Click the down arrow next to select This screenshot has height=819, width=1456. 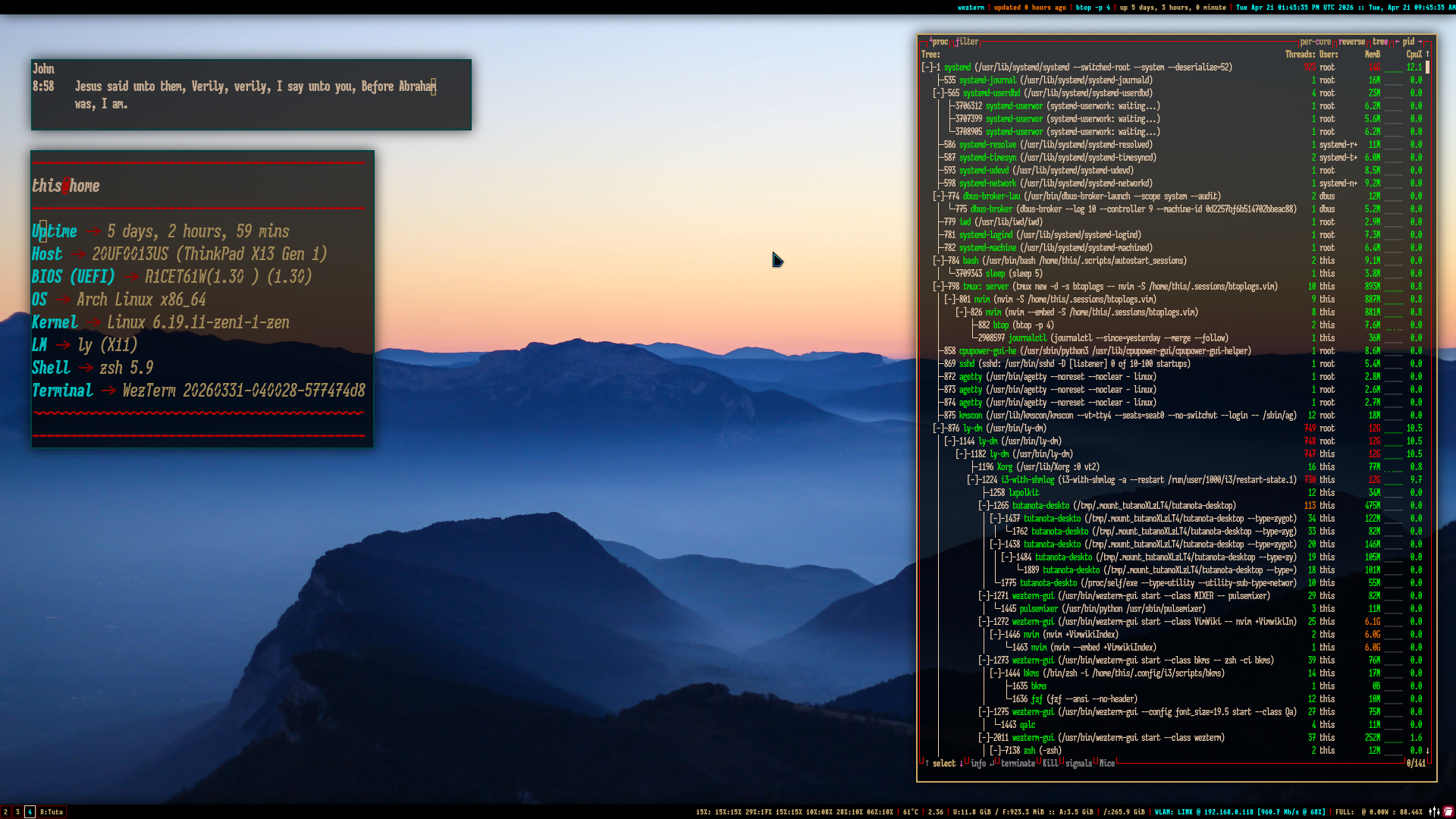(x=962, y=764)
